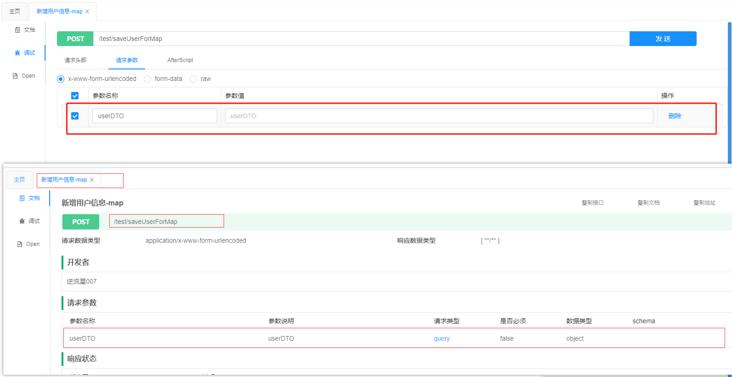The width and height of the screenshot is (732, 377).
Task: Click the application/x-www-form-urlencoded value
Action: pos(196,241)
